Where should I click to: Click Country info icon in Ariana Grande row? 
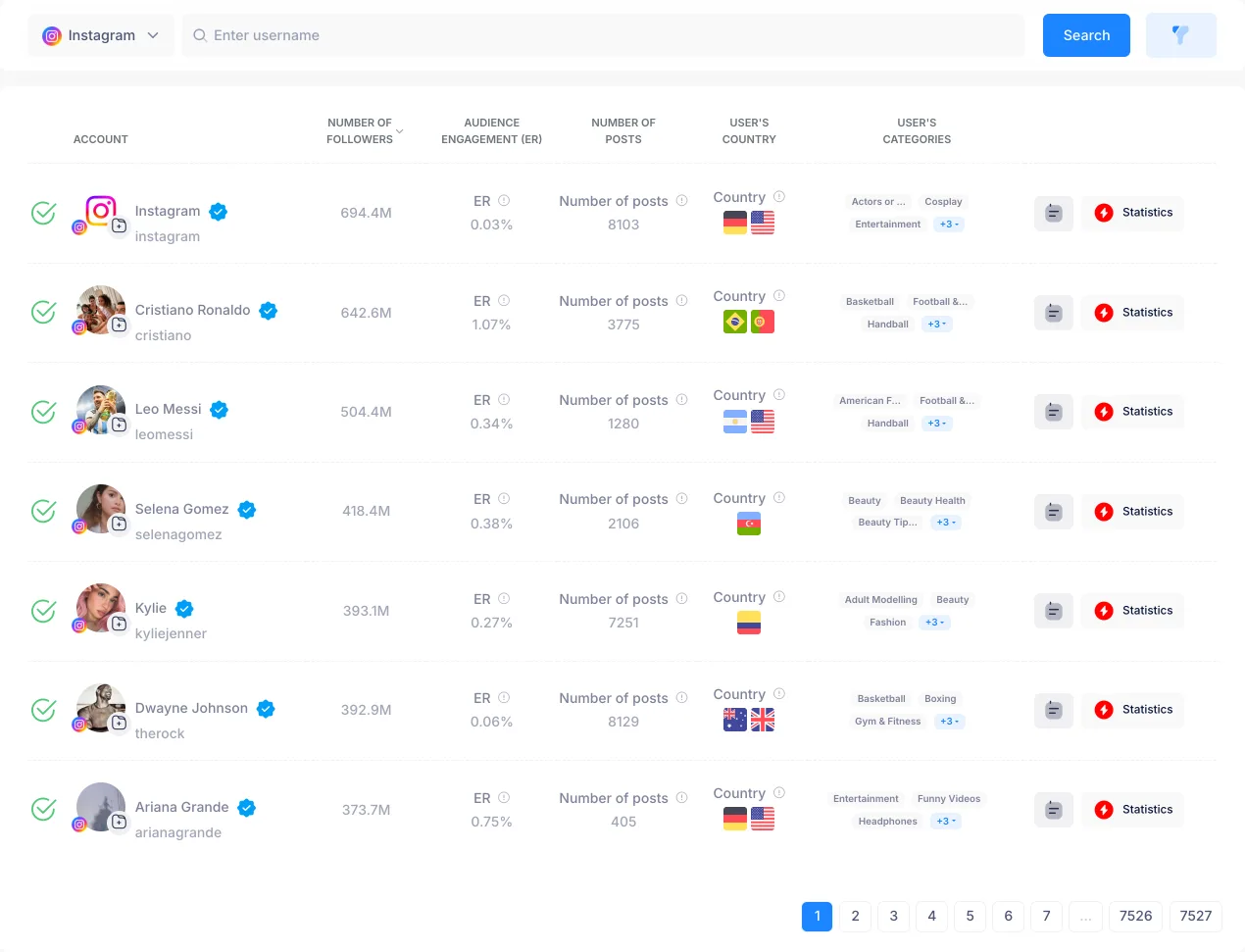779,792
